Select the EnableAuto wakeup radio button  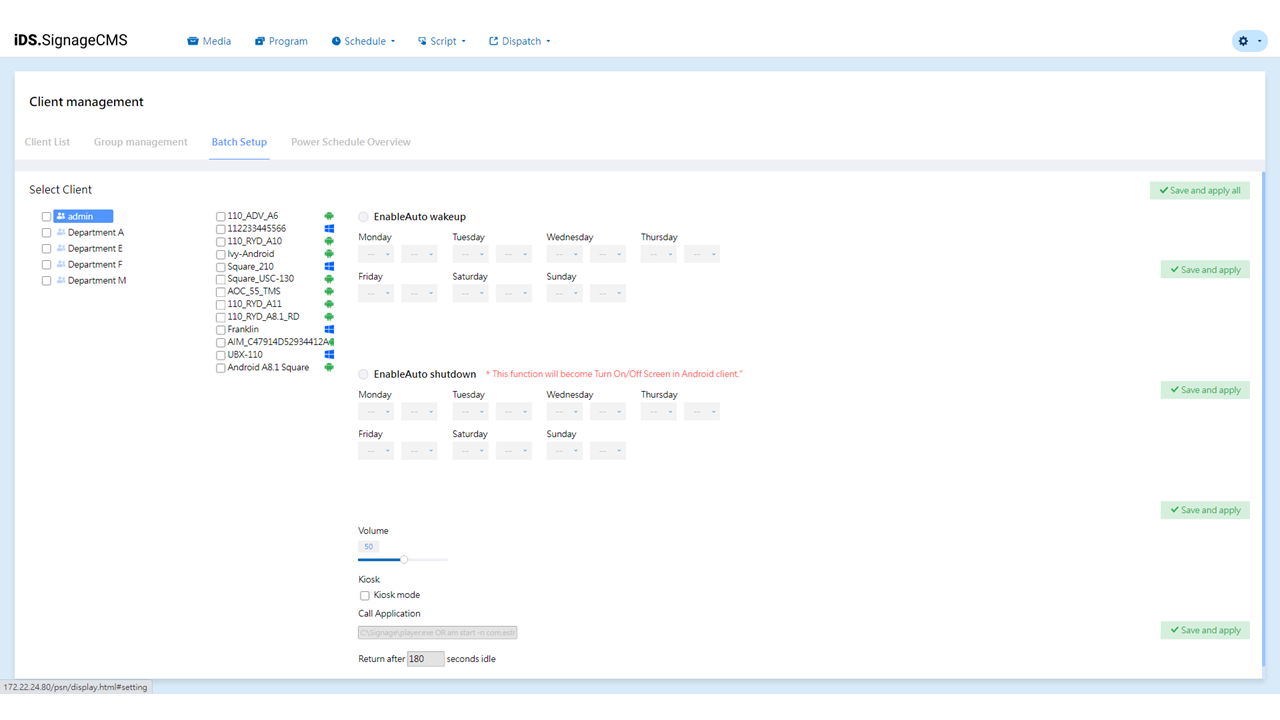pos(364,217)
